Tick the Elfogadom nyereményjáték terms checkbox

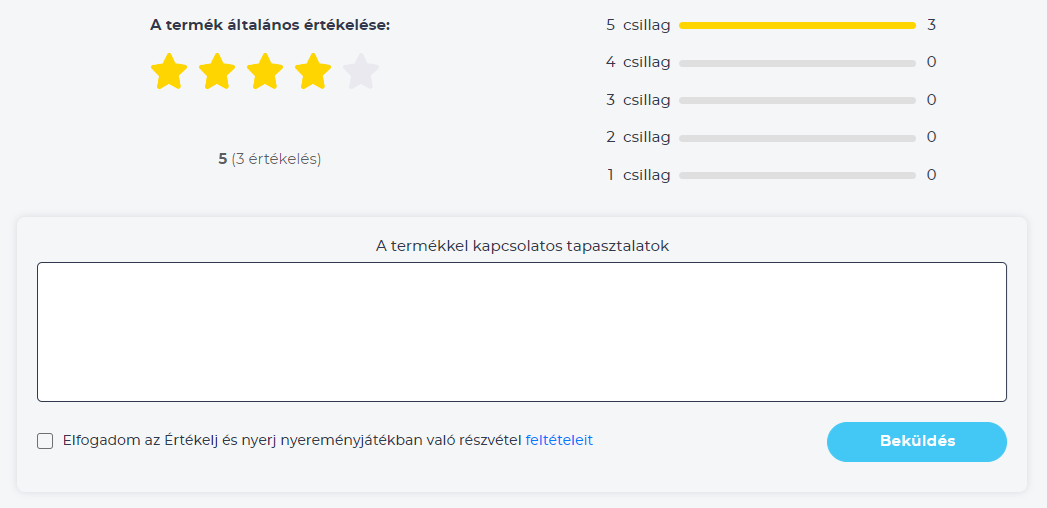click(x=45, y=441)
